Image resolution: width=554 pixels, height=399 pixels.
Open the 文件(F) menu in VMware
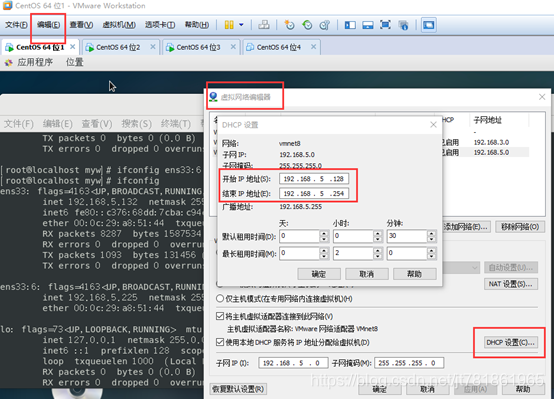click(16, 25)
